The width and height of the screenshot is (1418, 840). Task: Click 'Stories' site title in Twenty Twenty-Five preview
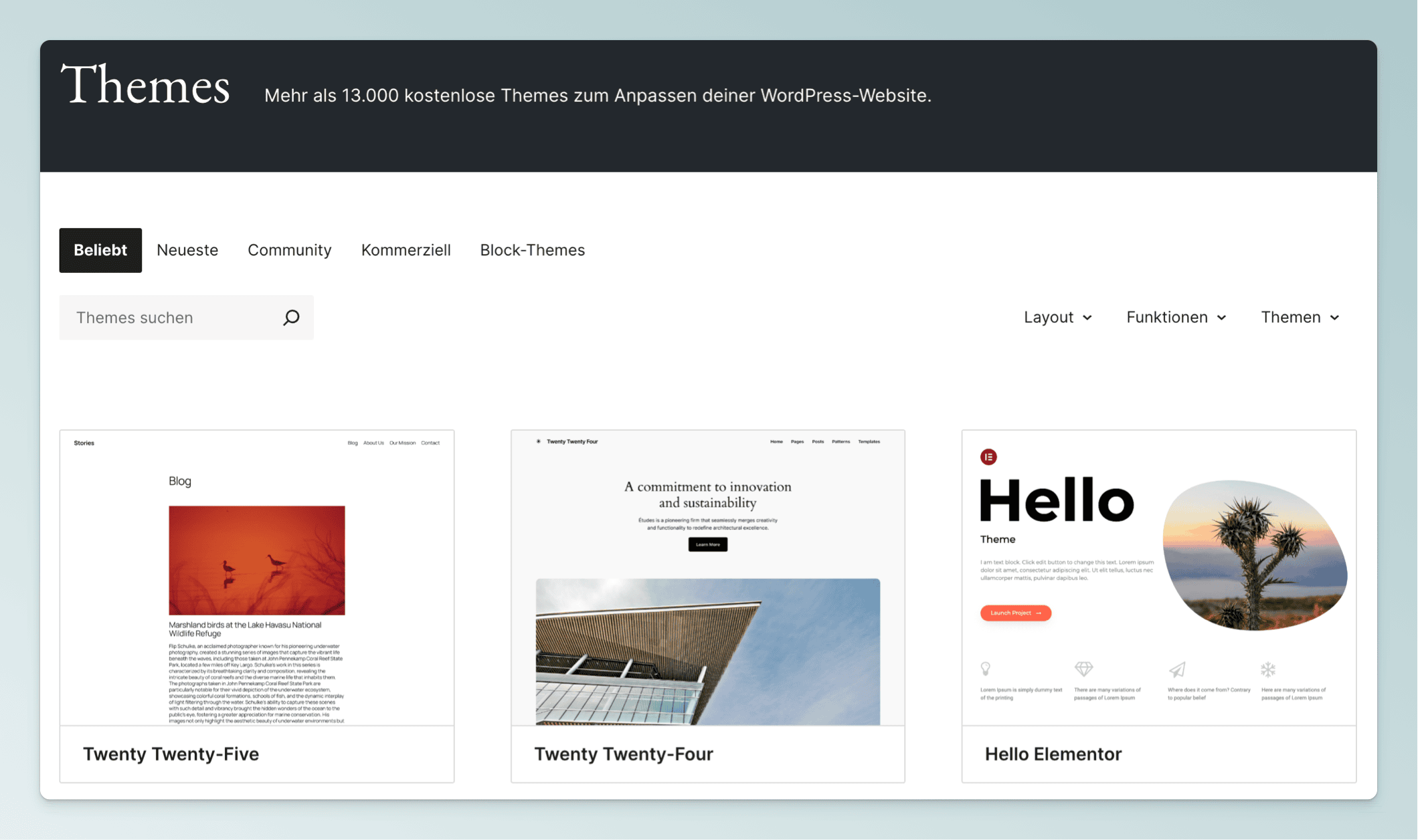(84, 443)
